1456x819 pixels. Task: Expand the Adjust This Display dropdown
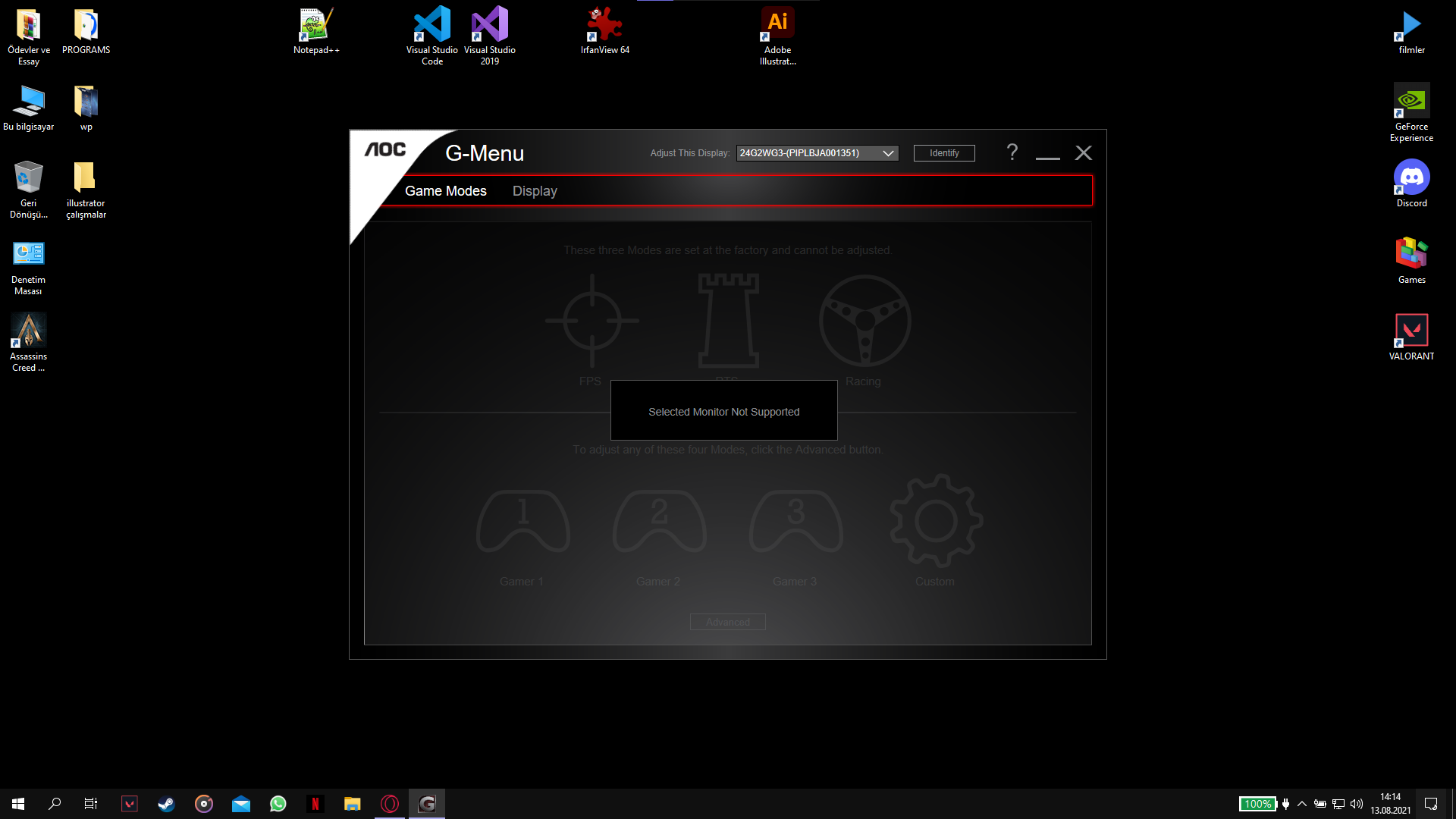coord(817,153)
